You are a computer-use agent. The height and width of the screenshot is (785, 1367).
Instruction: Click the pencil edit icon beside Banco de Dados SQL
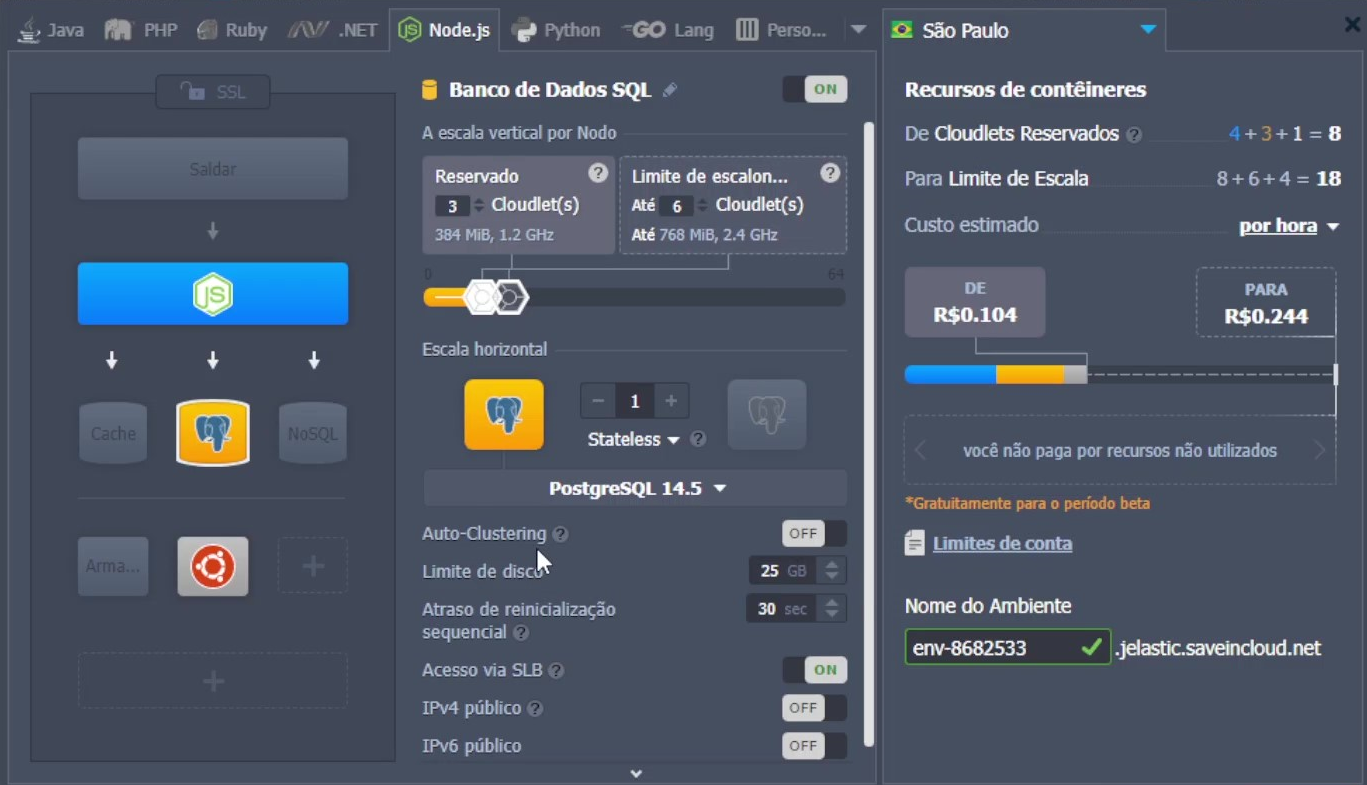[x=670, y=90]
